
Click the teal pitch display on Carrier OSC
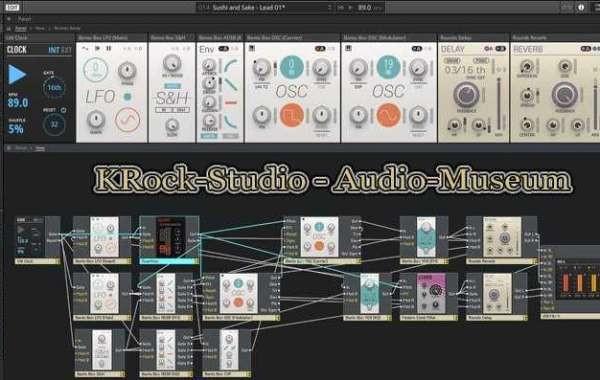point(292,67)
